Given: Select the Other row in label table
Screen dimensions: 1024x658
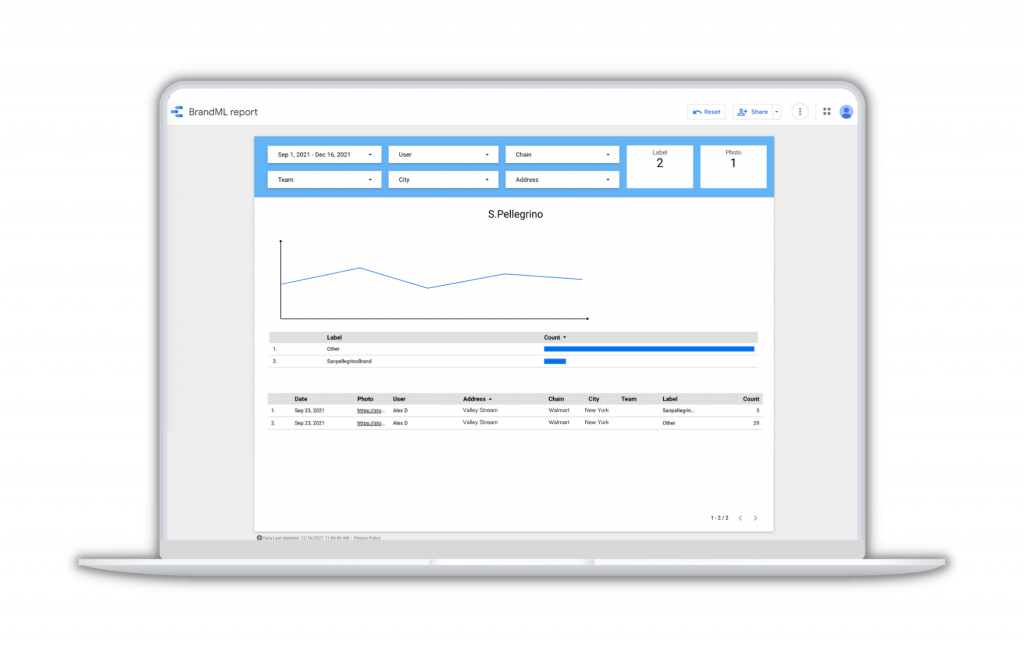Looking at the screenshot, I should tap(513, 349).
